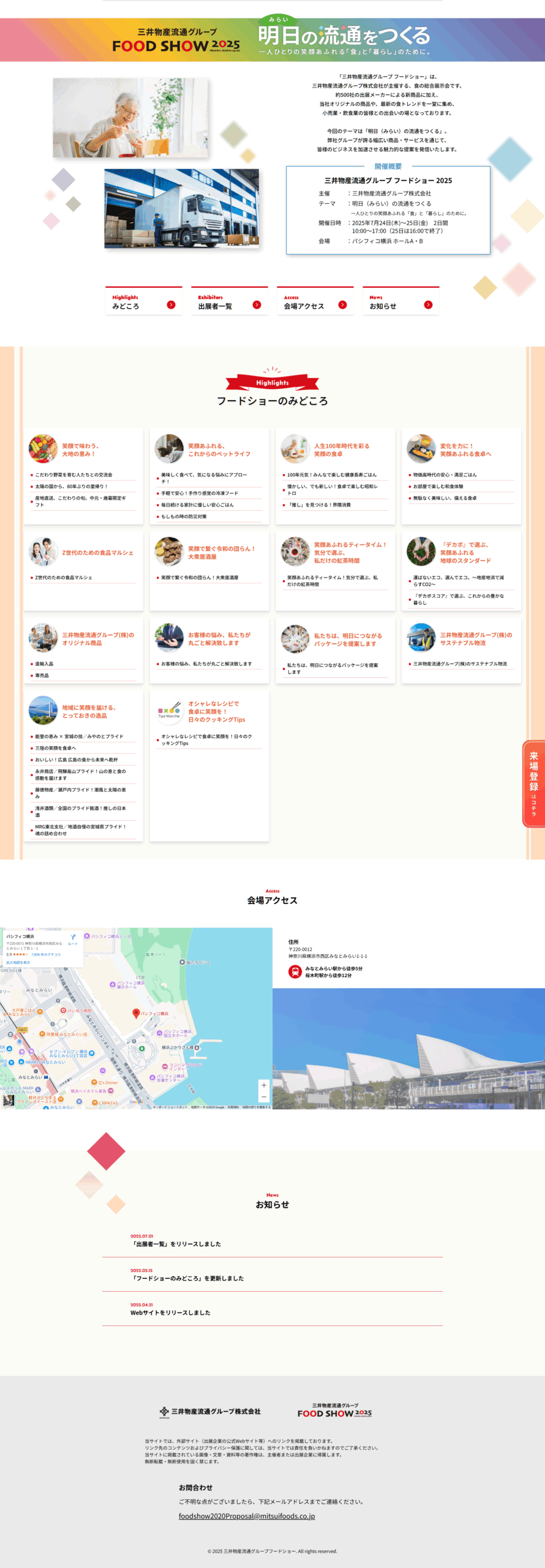Click the 直輸入品 list item
The width and height of the screenshot is (545, 1568).
click(x=83, y=663)
